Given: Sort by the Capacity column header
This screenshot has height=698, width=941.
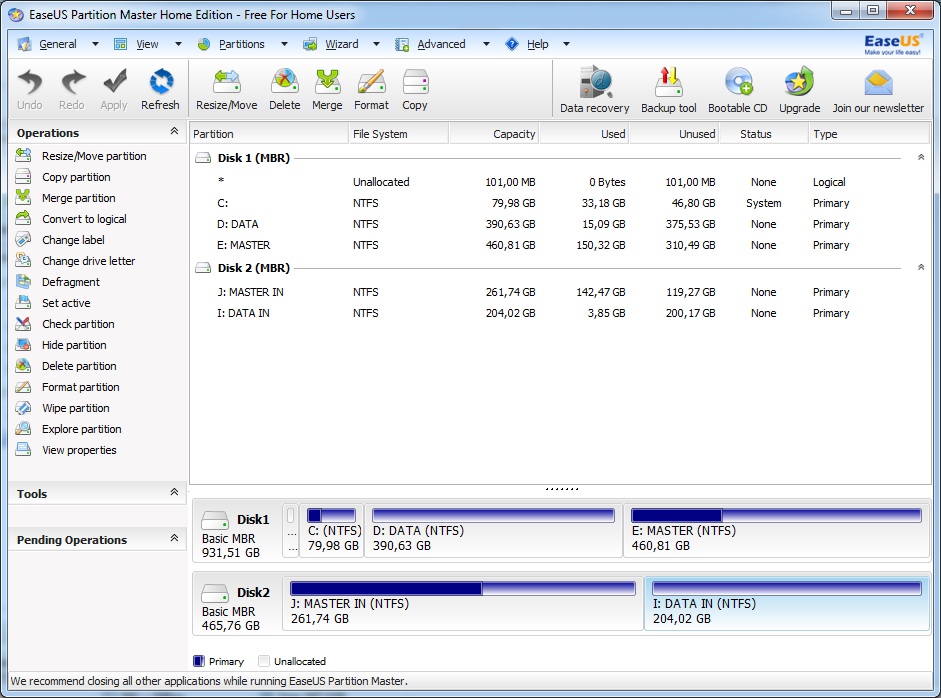Looking at the screenshot, I should point(493,134).
